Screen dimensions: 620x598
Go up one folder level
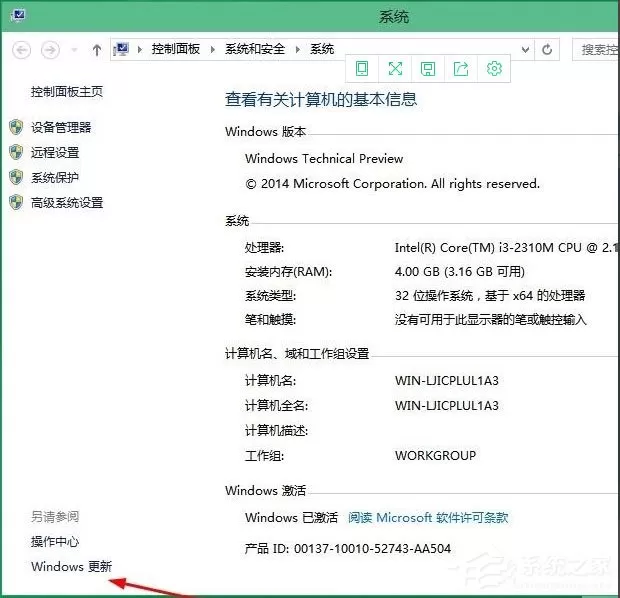[96, 50]
